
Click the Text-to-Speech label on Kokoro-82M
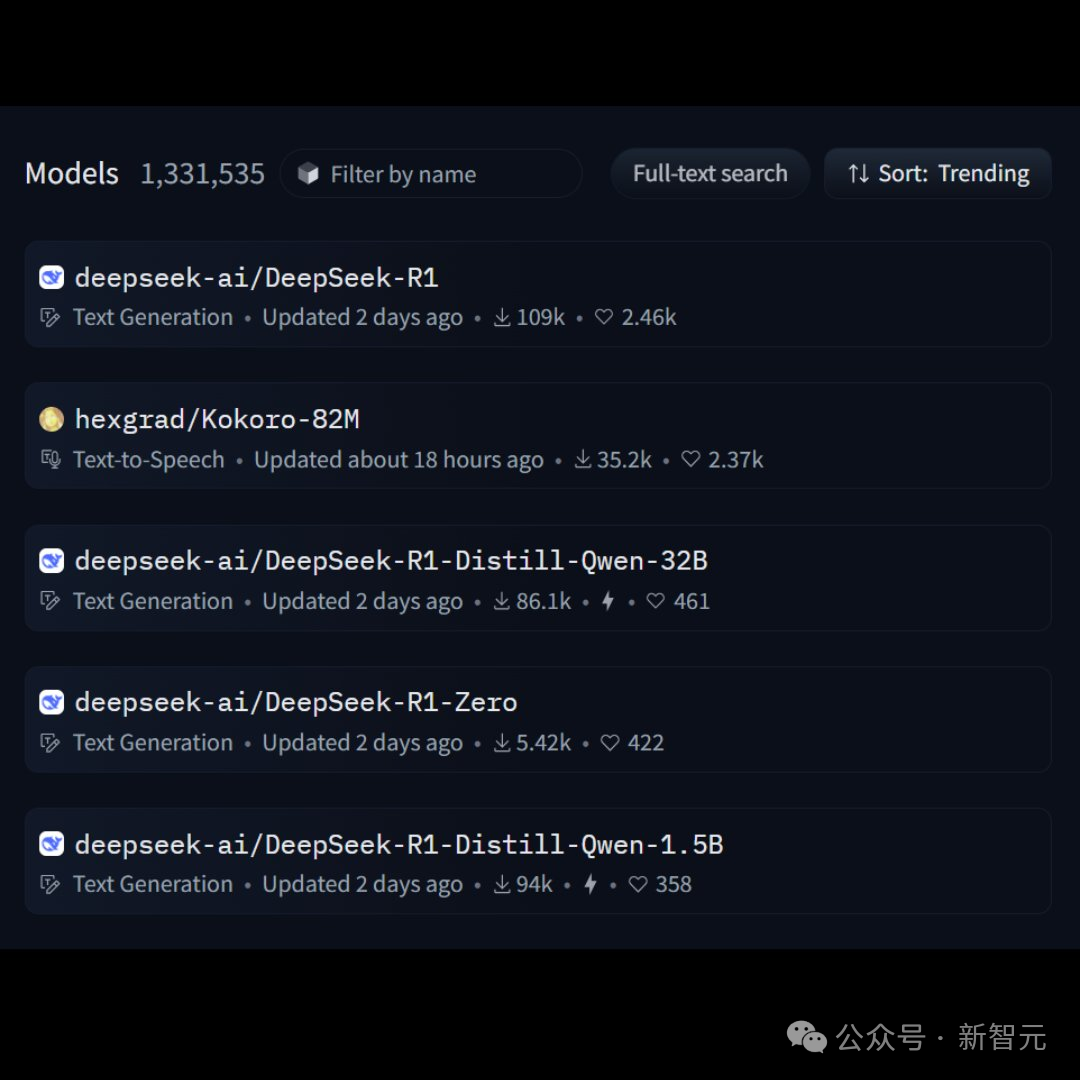[149, 459]
